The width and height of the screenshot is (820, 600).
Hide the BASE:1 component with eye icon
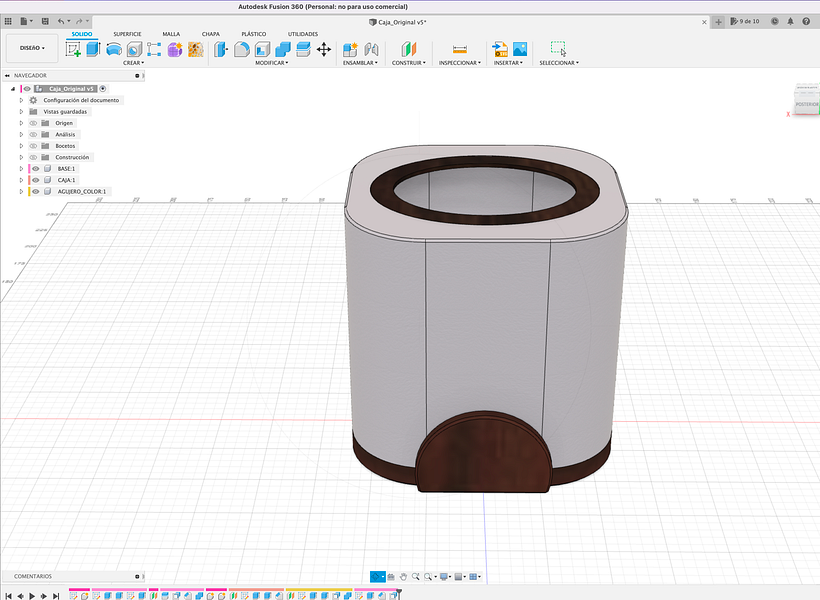35,169
